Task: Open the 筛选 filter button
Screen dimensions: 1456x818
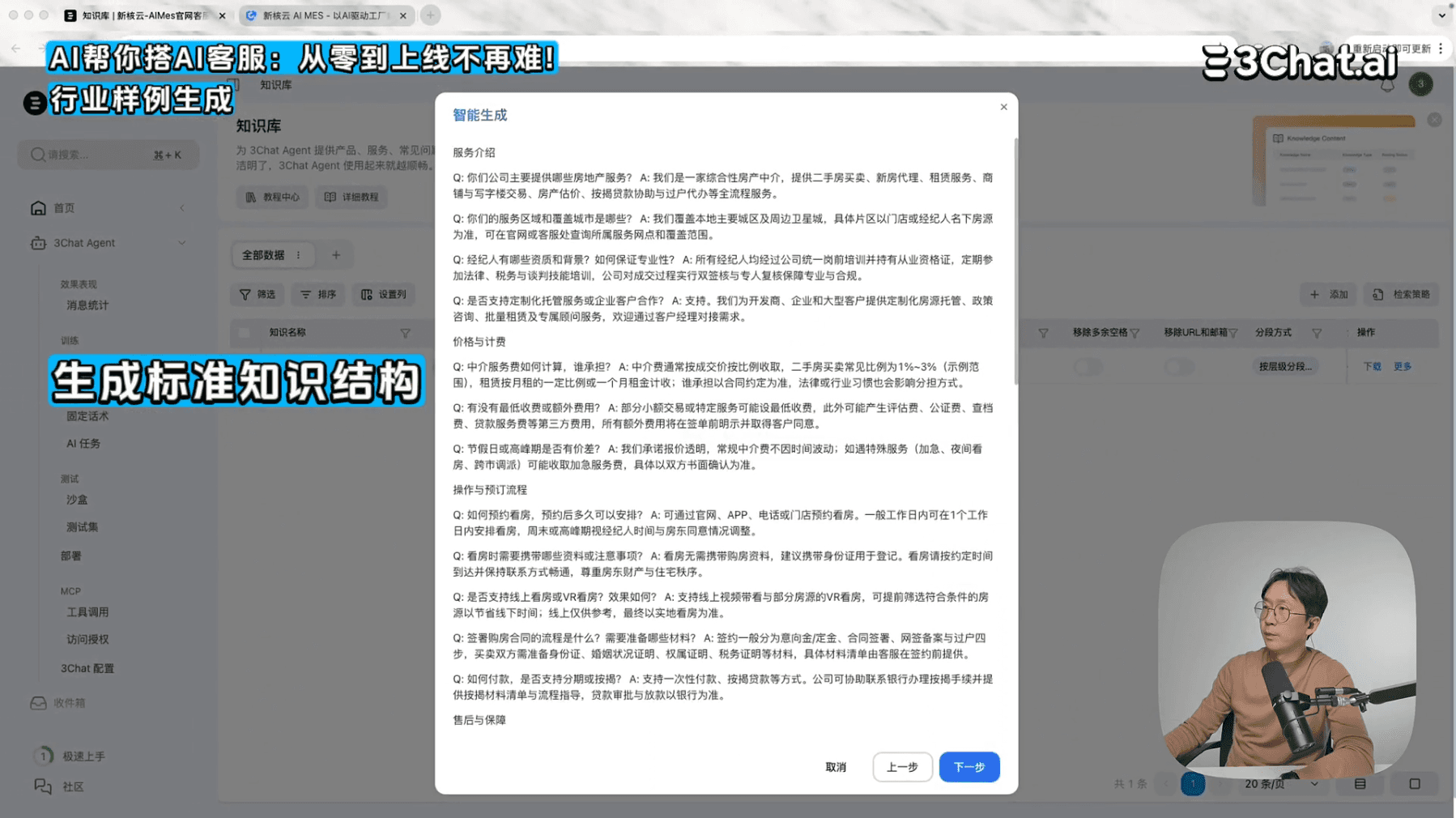Action: [x=258, y=295]
